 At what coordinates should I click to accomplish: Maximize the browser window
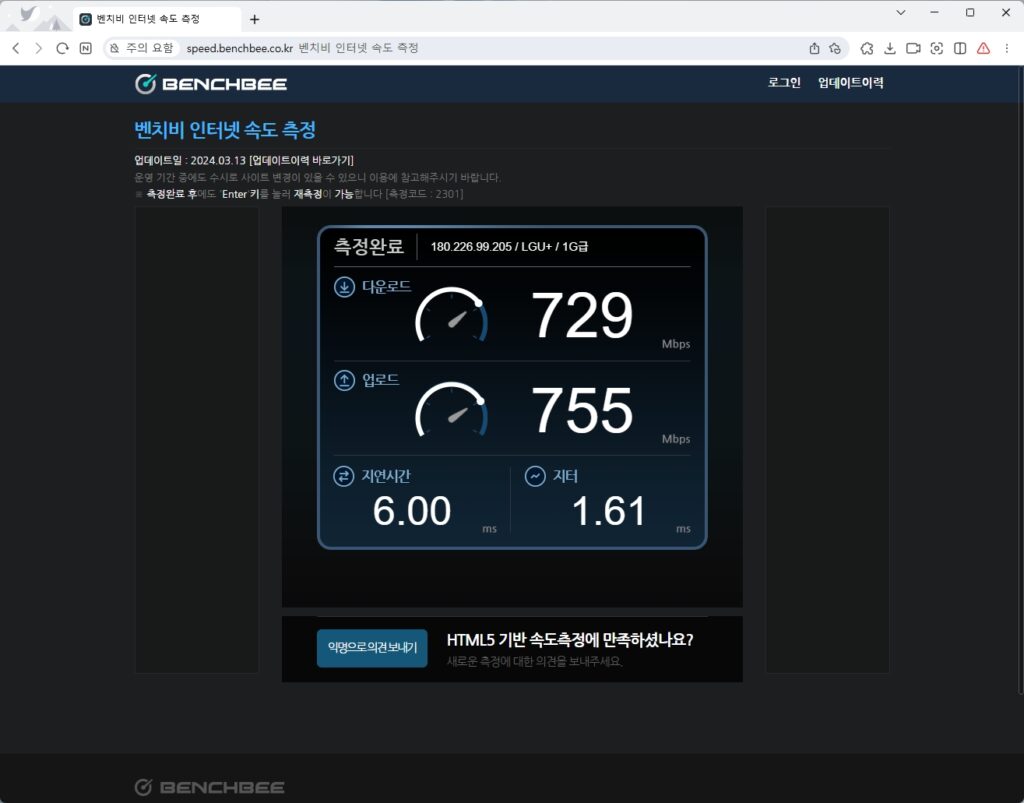point(970,12)
